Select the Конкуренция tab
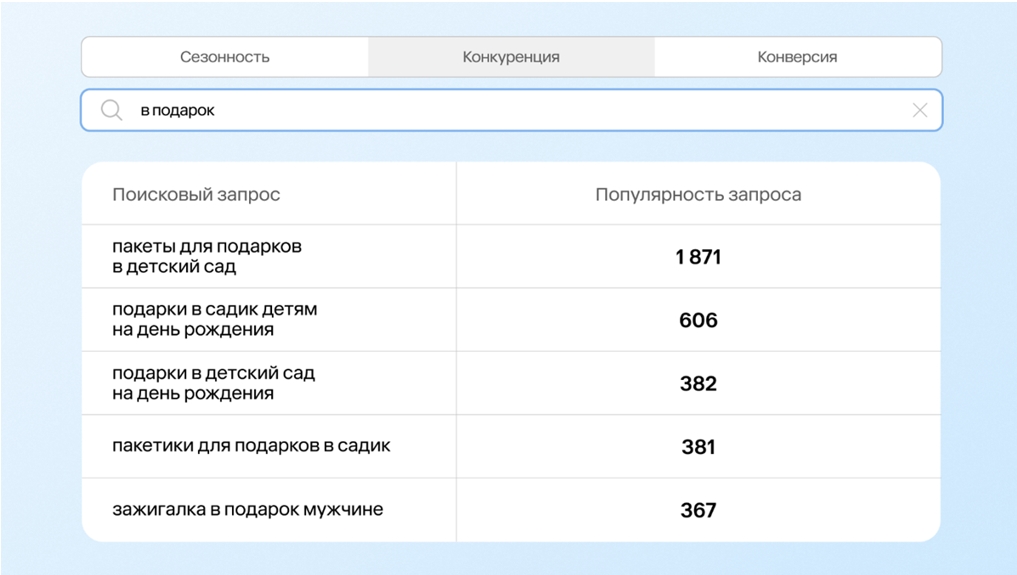 [x=511, y=57]
